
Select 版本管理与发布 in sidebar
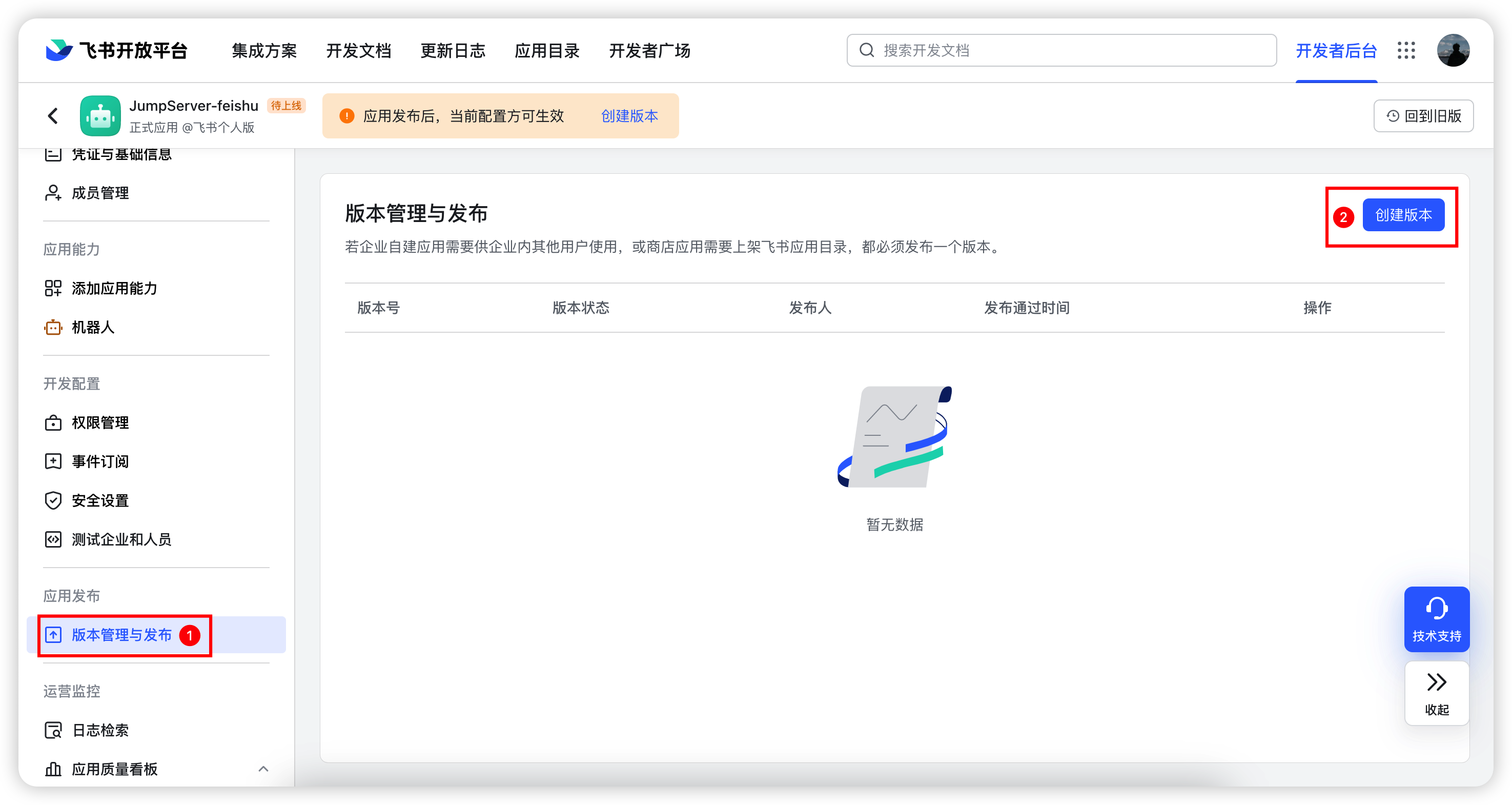coord(156,635)
